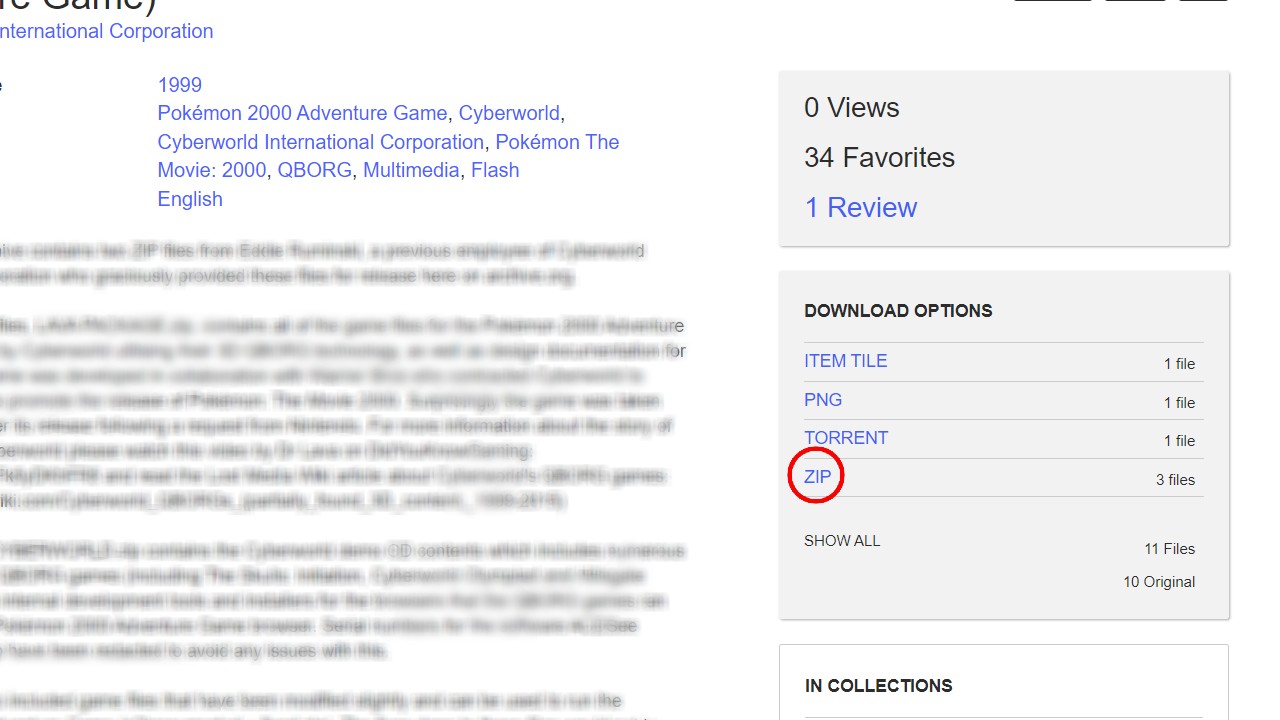Image resolution: width=1280 pixels, height=720 pixels.
Task: Expand the 1 file count beside TORRENT
Action: click(x=1179, y=441)
